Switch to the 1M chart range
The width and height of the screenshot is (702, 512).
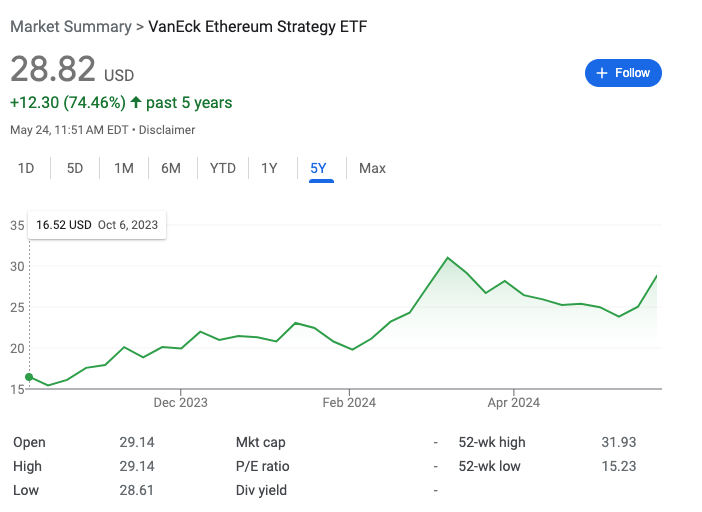coord(123,168)
